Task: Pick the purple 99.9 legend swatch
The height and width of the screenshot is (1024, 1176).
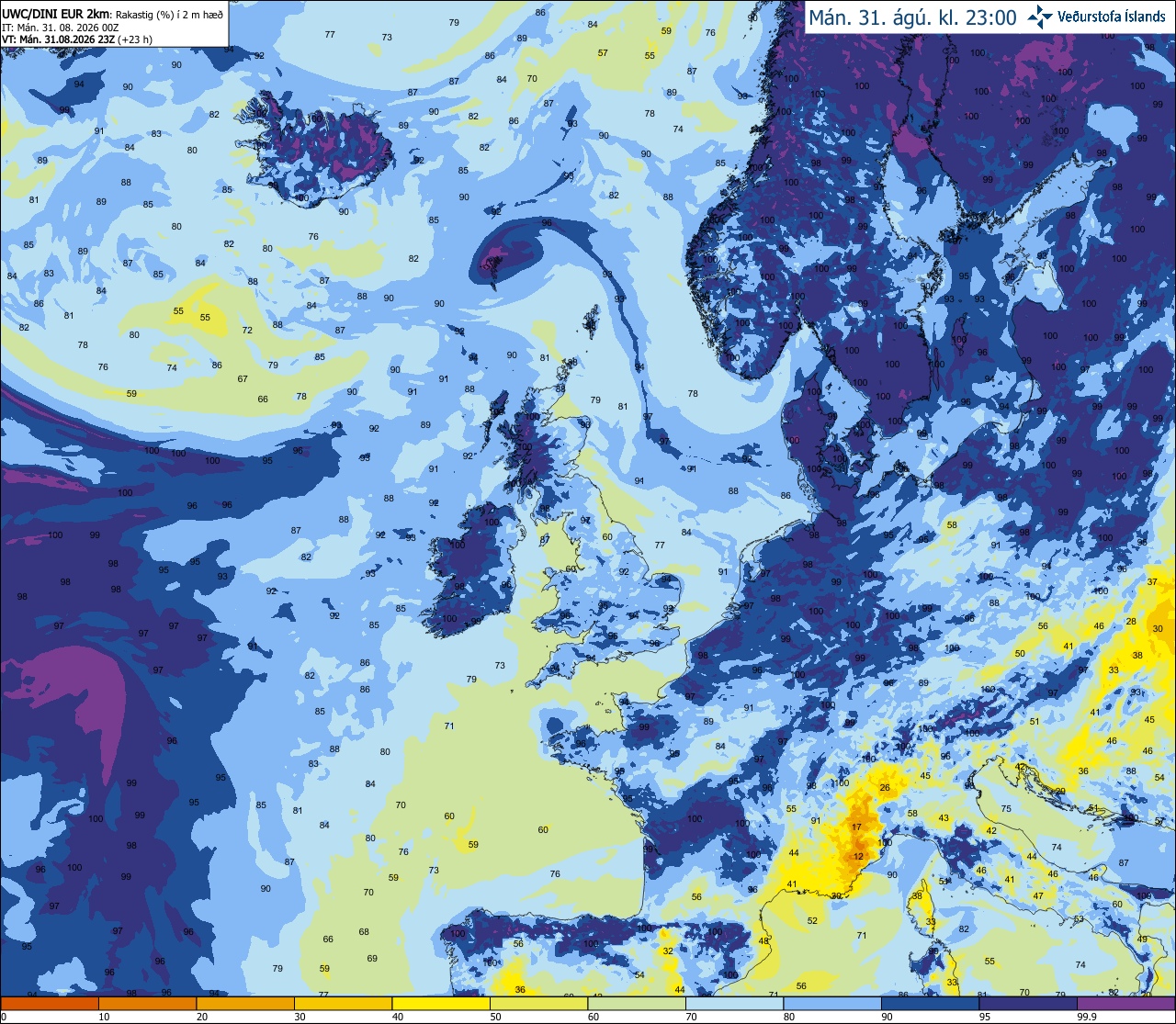Action: point(1125,1003)
